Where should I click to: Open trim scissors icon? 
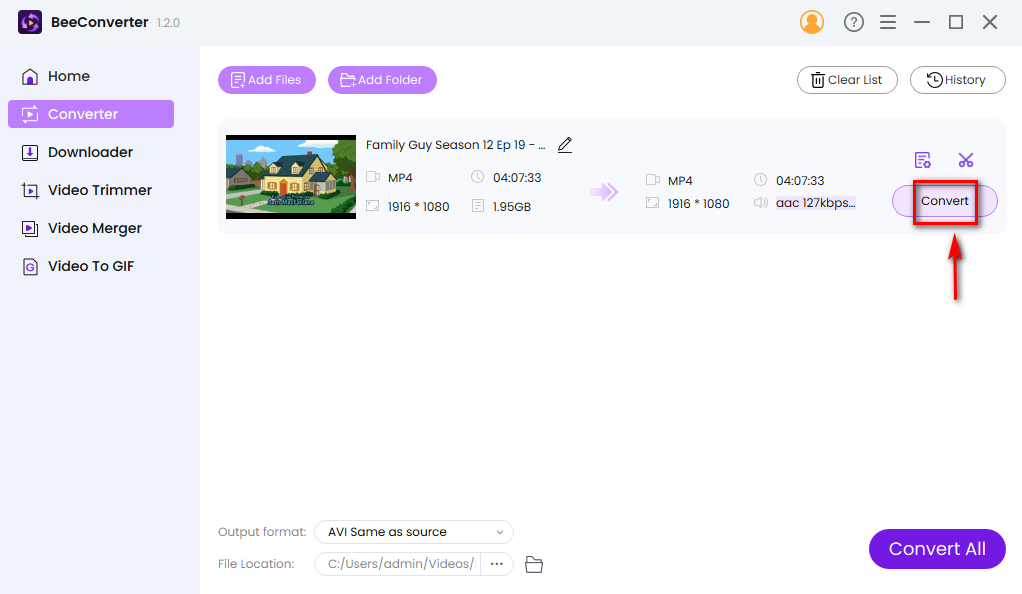(965, 160)
